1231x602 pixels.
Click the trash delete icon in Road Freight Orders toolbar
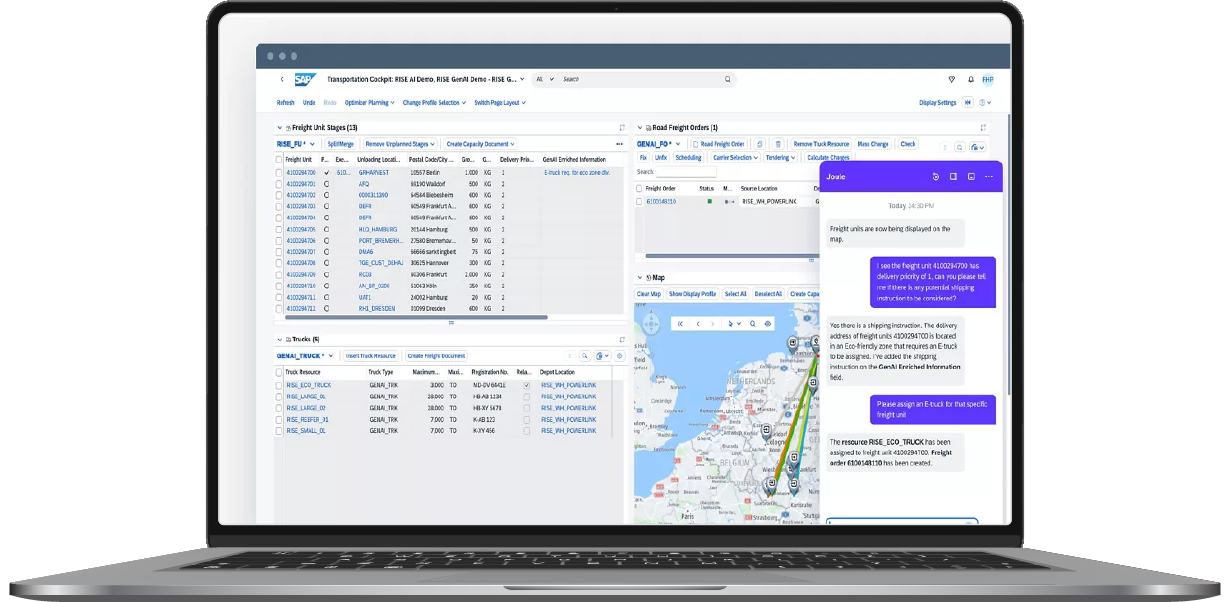point(778,144)
